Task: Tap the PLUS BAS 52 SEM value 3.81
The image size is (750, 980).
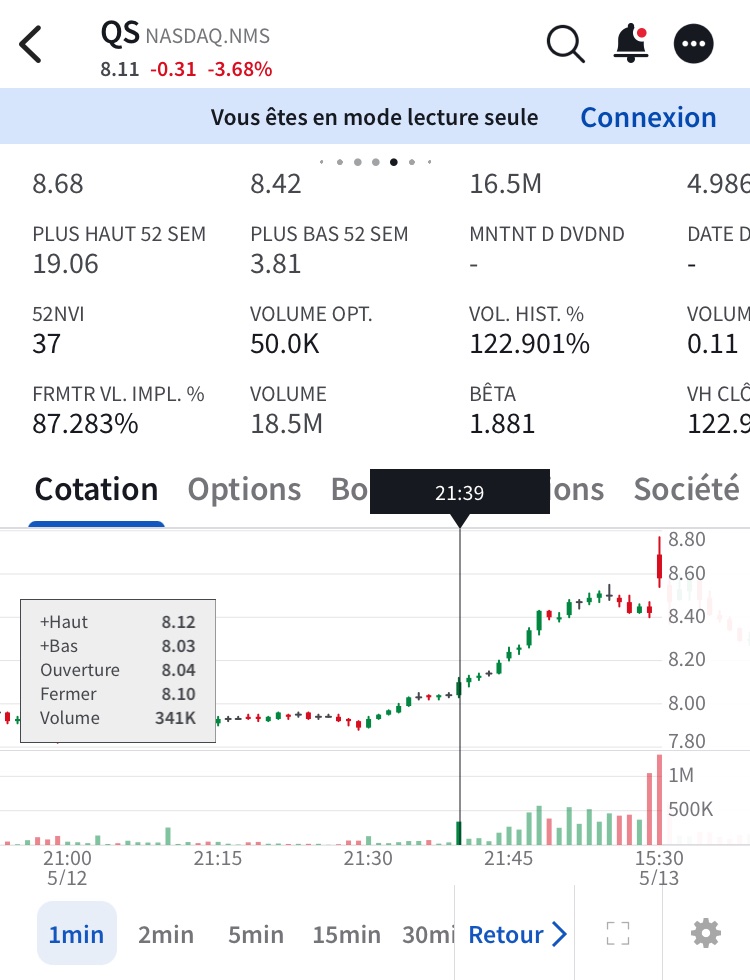Action: [x=276, y=264]
